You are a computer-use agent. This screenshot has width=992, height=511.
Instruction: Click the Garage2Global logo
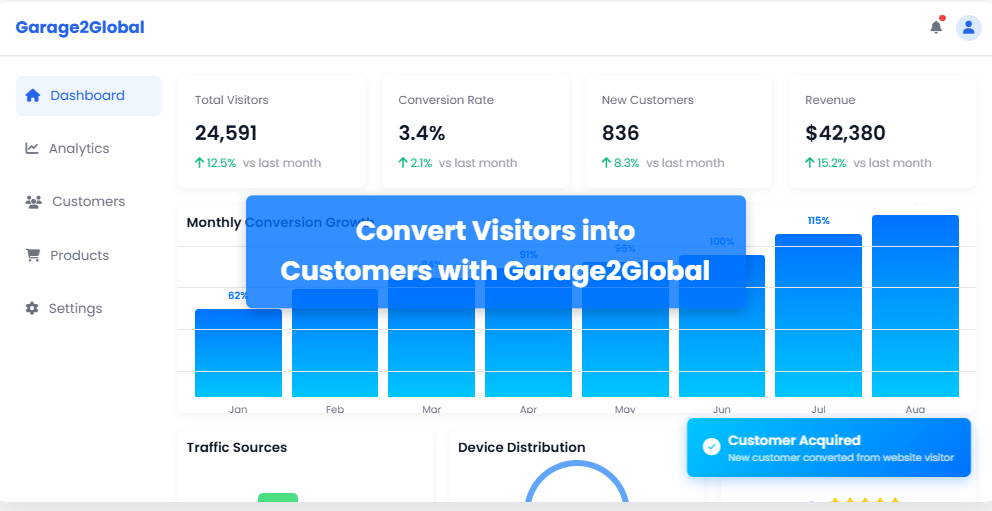[x=80, y=28]
